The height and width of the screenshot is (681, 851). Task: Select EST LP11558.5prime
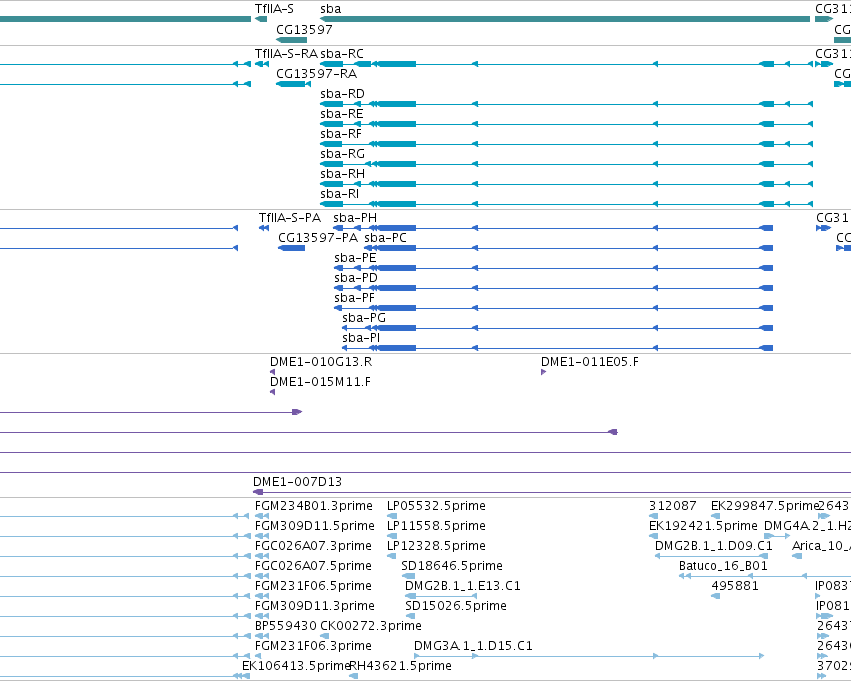436,526
